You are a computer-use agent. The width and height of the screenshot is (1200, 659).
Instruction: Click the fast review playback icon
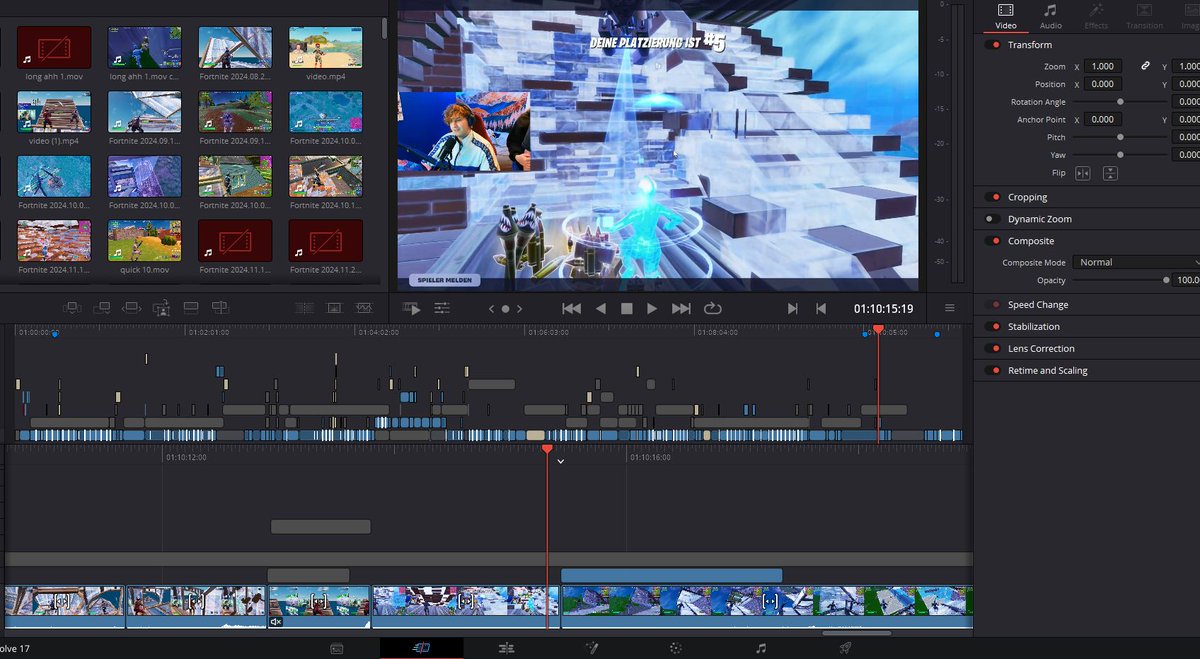[411, 308]
